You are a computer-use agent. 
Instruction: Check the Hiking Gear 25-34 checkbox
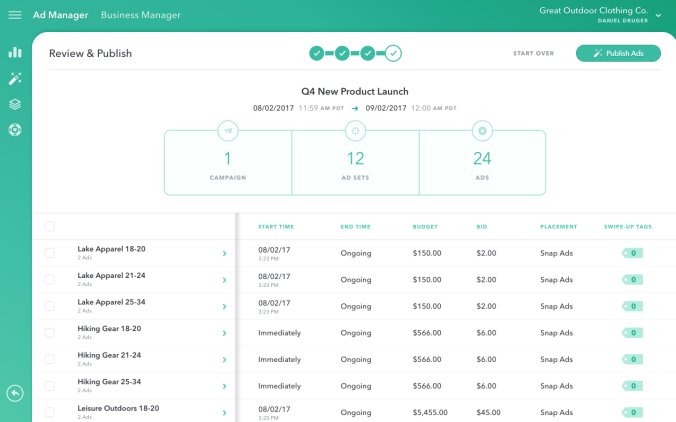coord(50,386)
